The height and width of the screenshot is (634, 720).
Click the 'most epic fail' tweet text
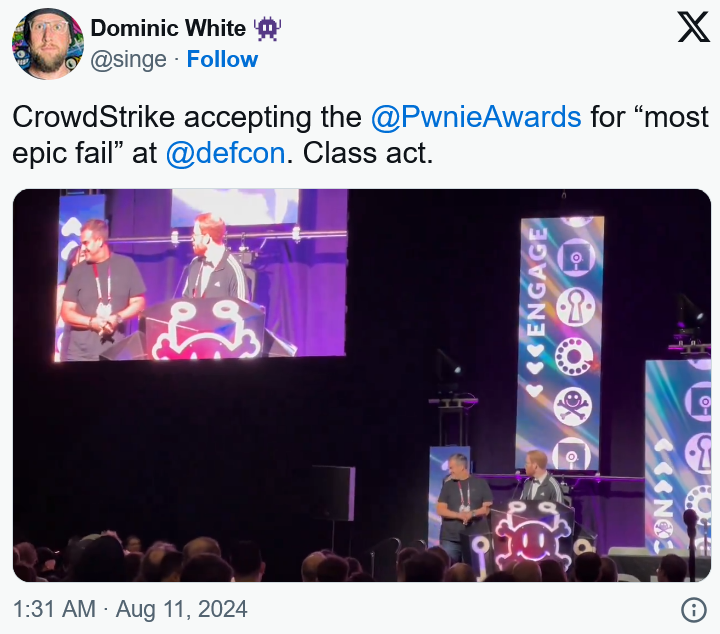(360, 135)
